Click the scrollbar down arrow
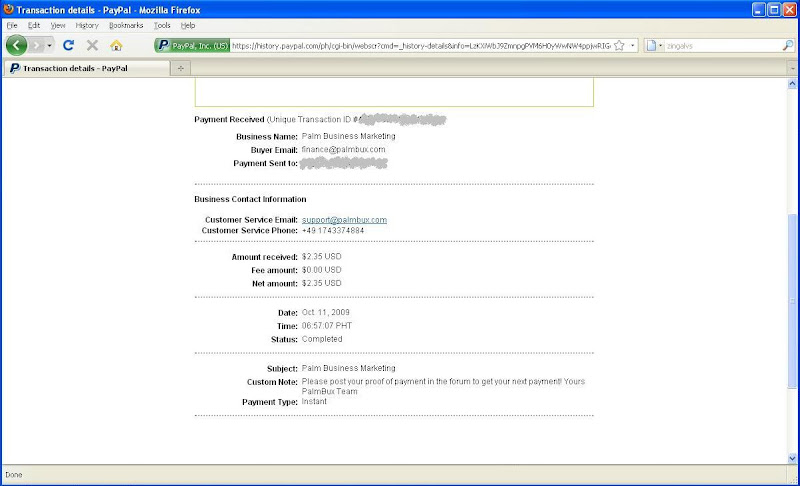800x486 pixels. [x=792, y=458]
